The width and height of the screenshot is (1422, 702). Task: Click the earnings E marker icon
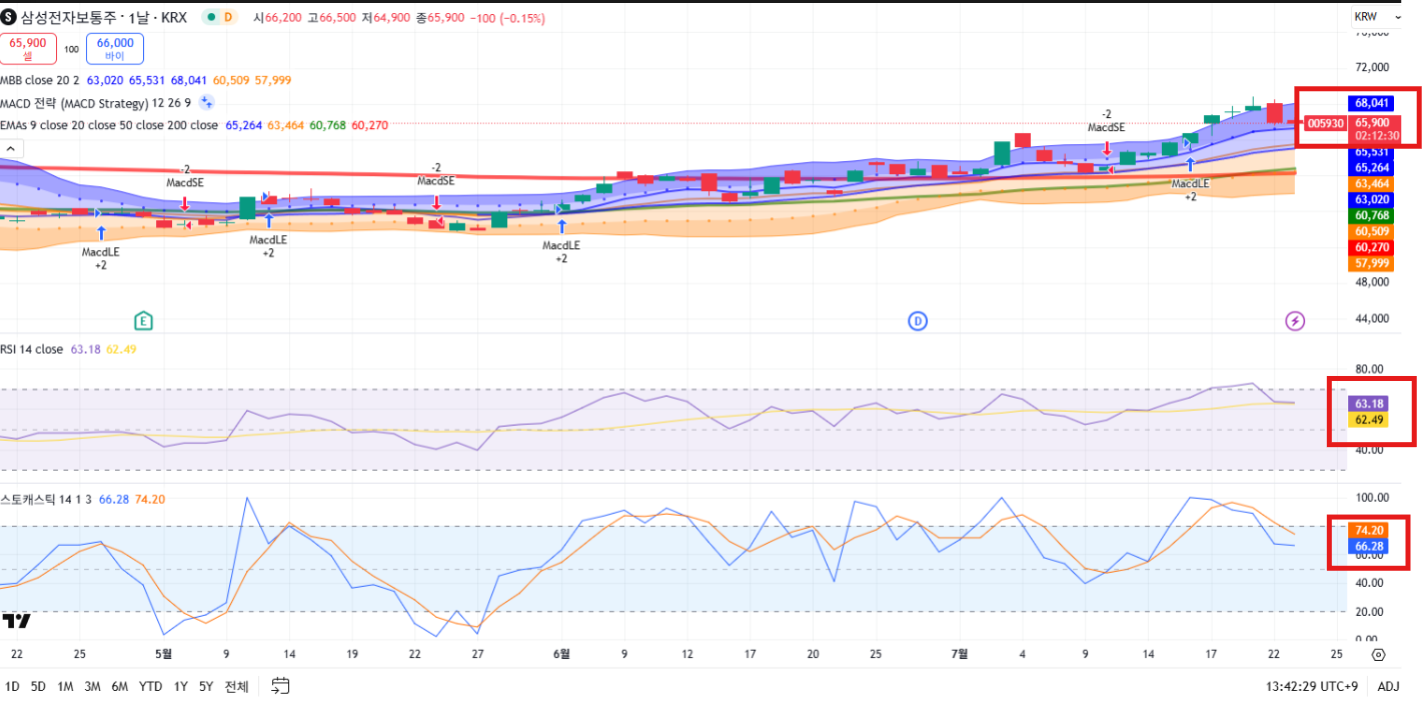click(x=144, y=321)
